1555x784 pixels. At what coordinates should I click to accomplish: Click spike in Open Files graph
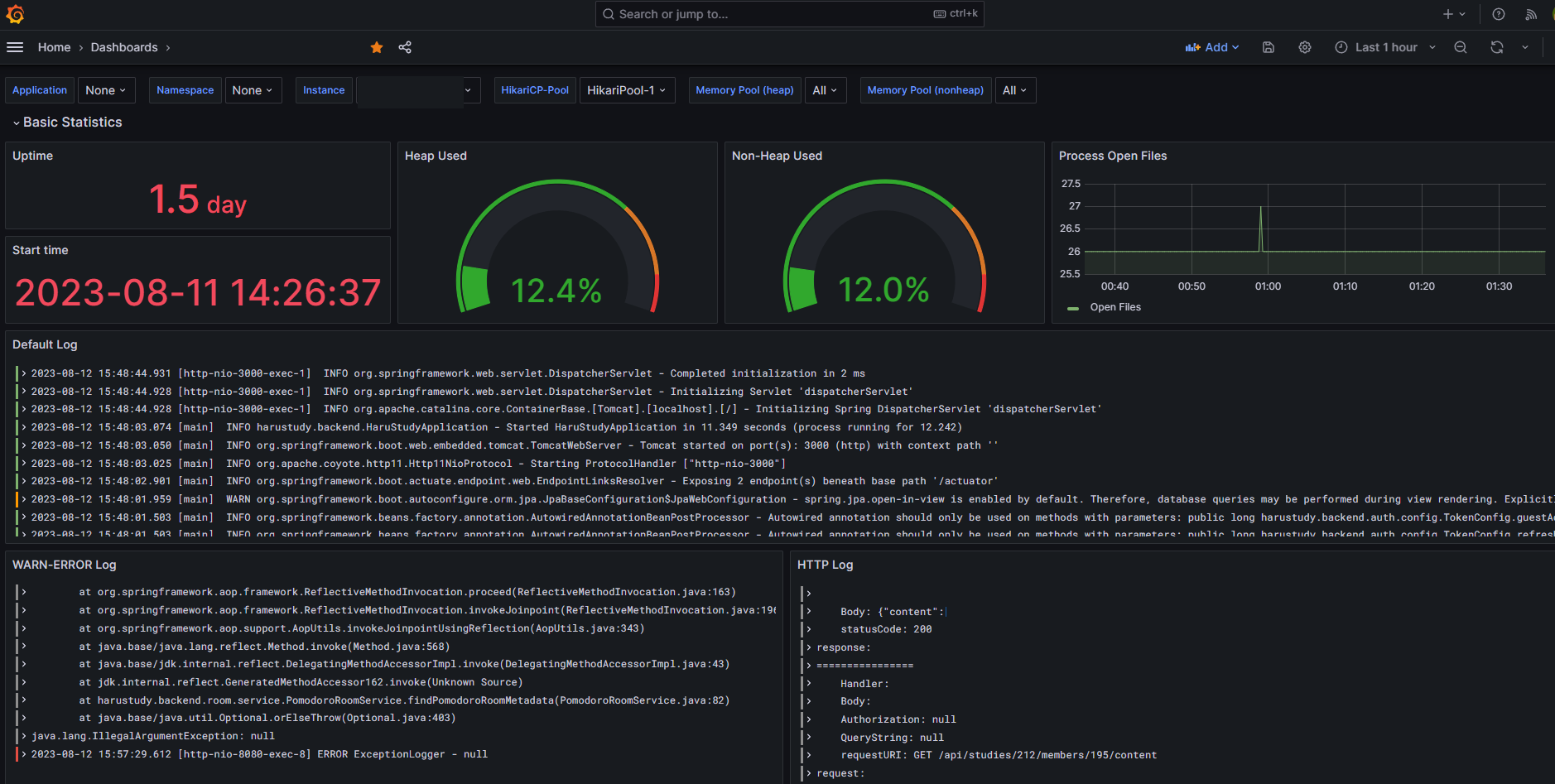(x=1261, y=227)
